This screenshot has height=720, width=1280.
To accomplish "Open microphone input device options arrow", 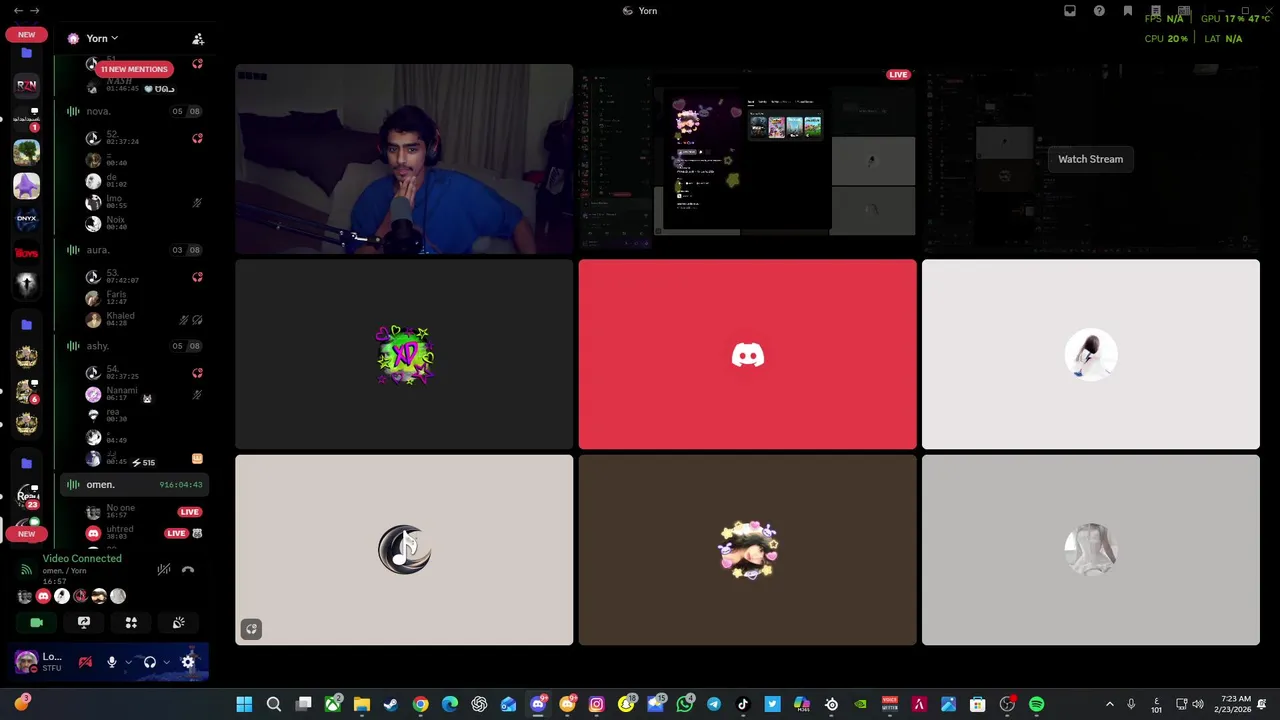I will point(128,662).
